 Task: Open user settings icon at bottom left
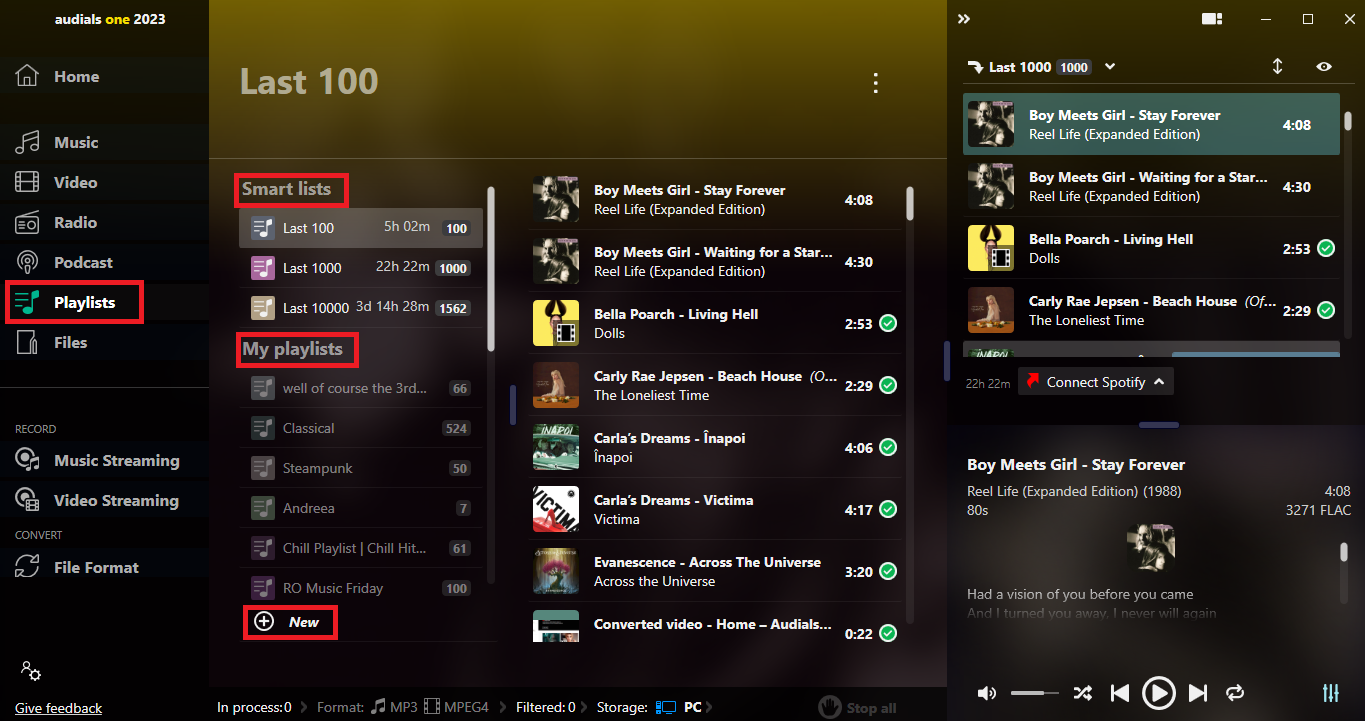click(31, 672)
